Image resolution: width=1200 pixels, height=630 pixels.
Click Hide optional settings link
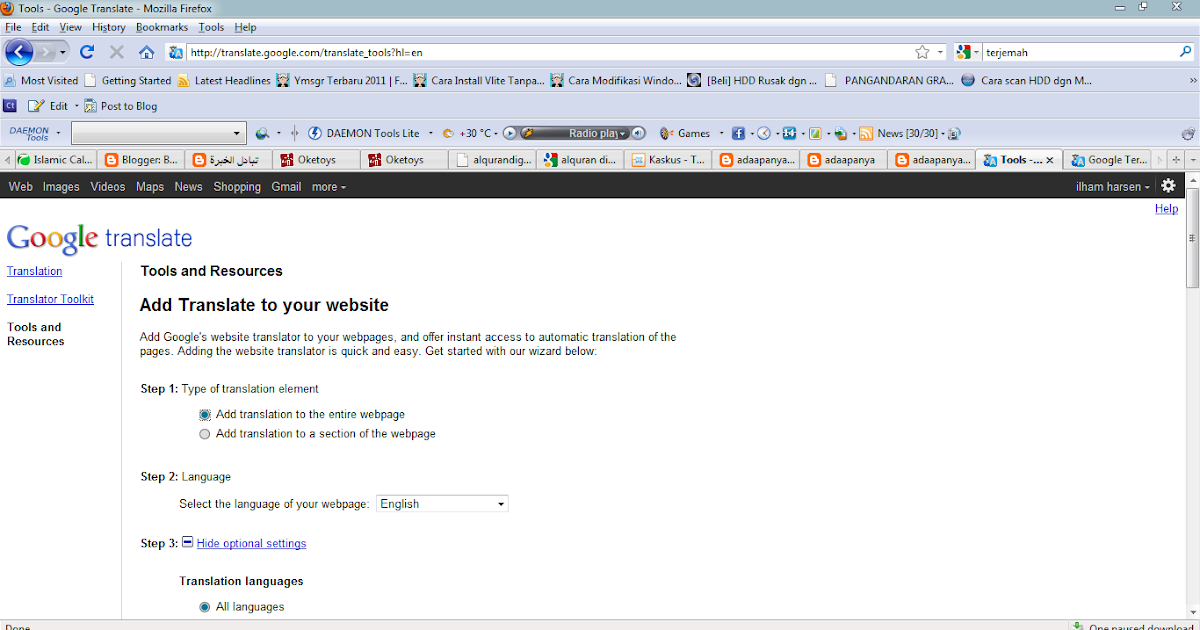point(251,543)
